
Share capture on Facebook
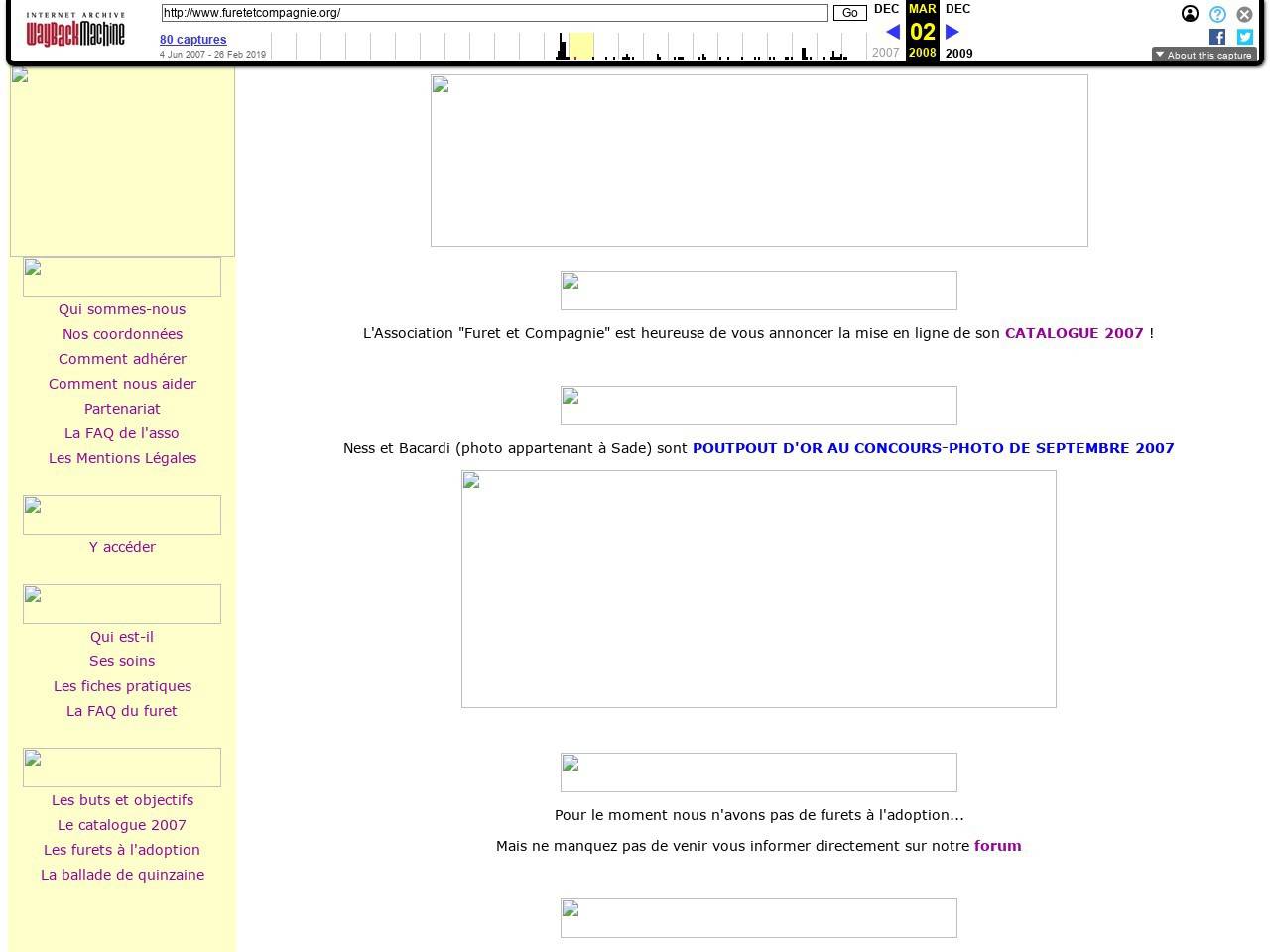[x=1217, y=37]
